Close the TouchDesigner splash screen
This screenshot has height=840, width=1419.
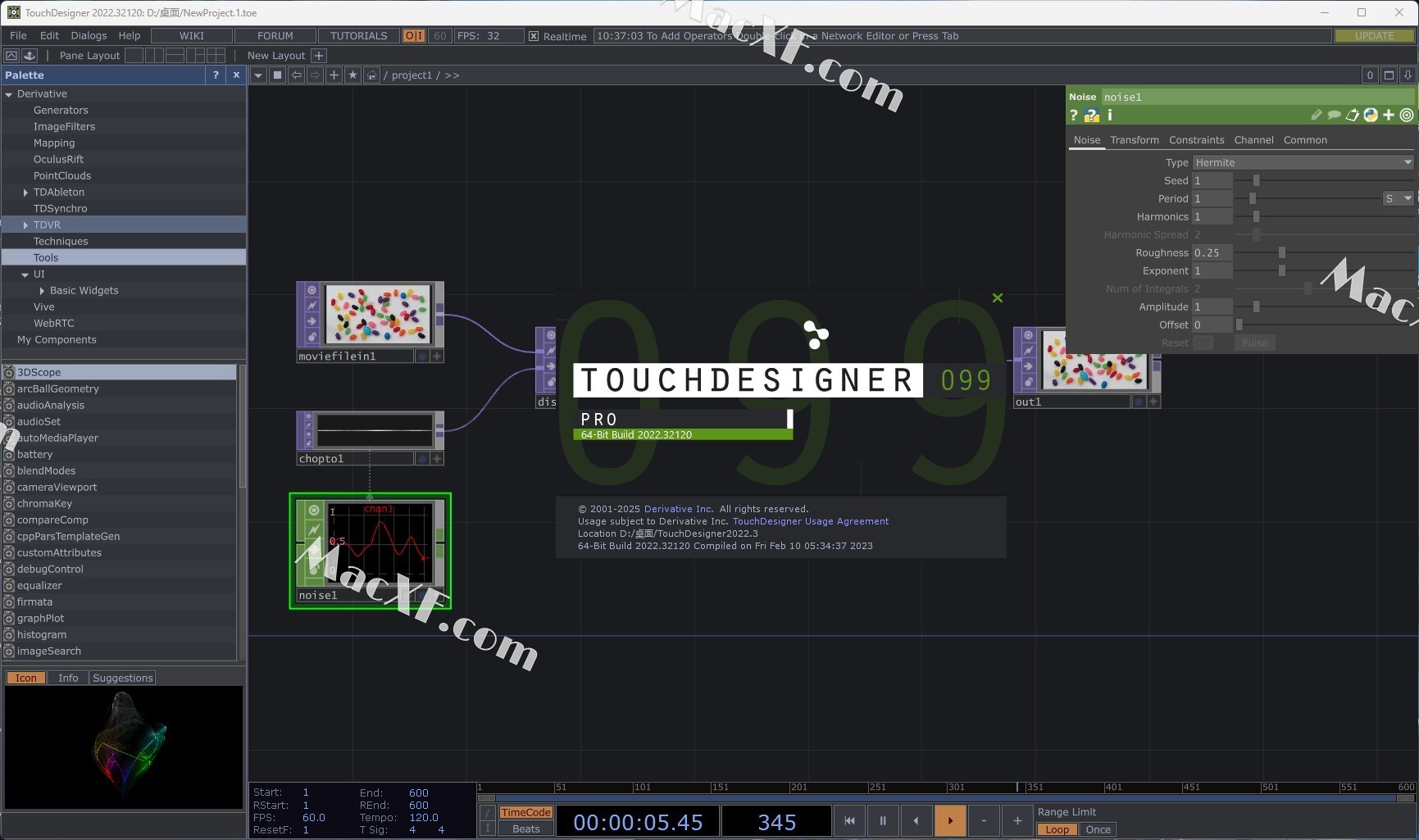click(x=998, y=298)
